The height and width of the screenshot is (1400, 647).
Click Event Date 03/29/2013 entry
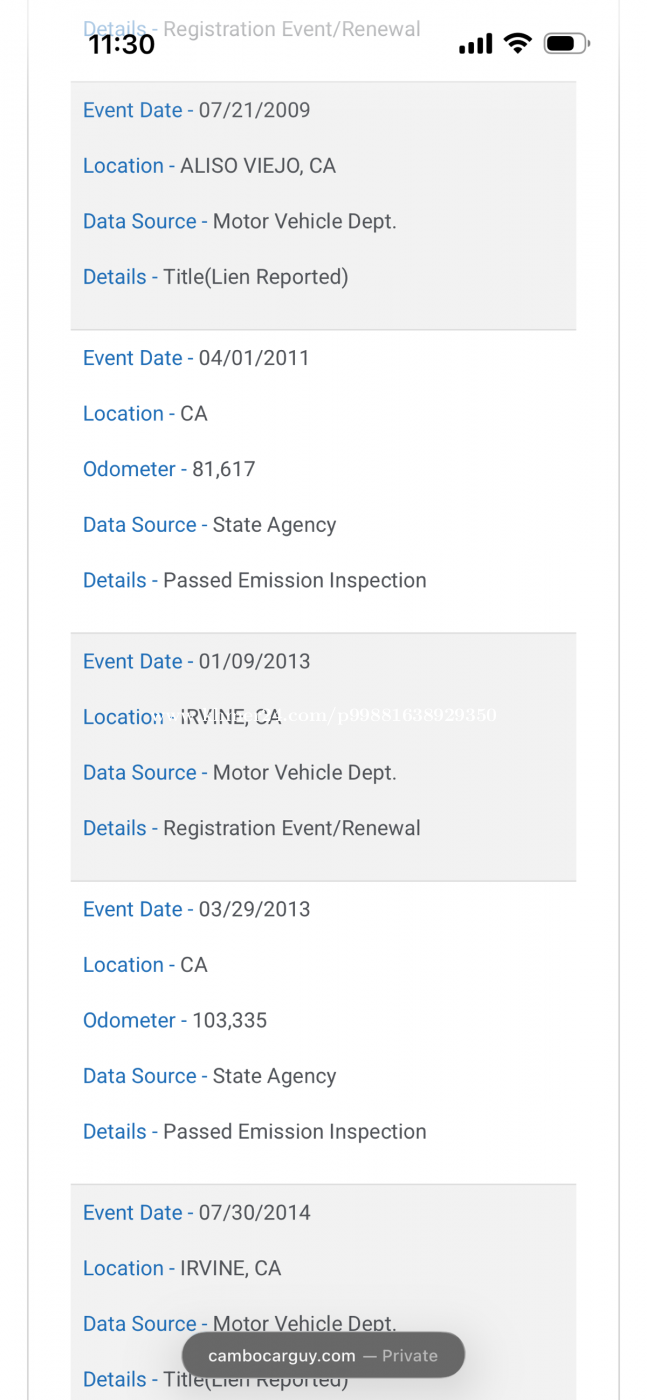pyautogui.click(x=196, y=909)
